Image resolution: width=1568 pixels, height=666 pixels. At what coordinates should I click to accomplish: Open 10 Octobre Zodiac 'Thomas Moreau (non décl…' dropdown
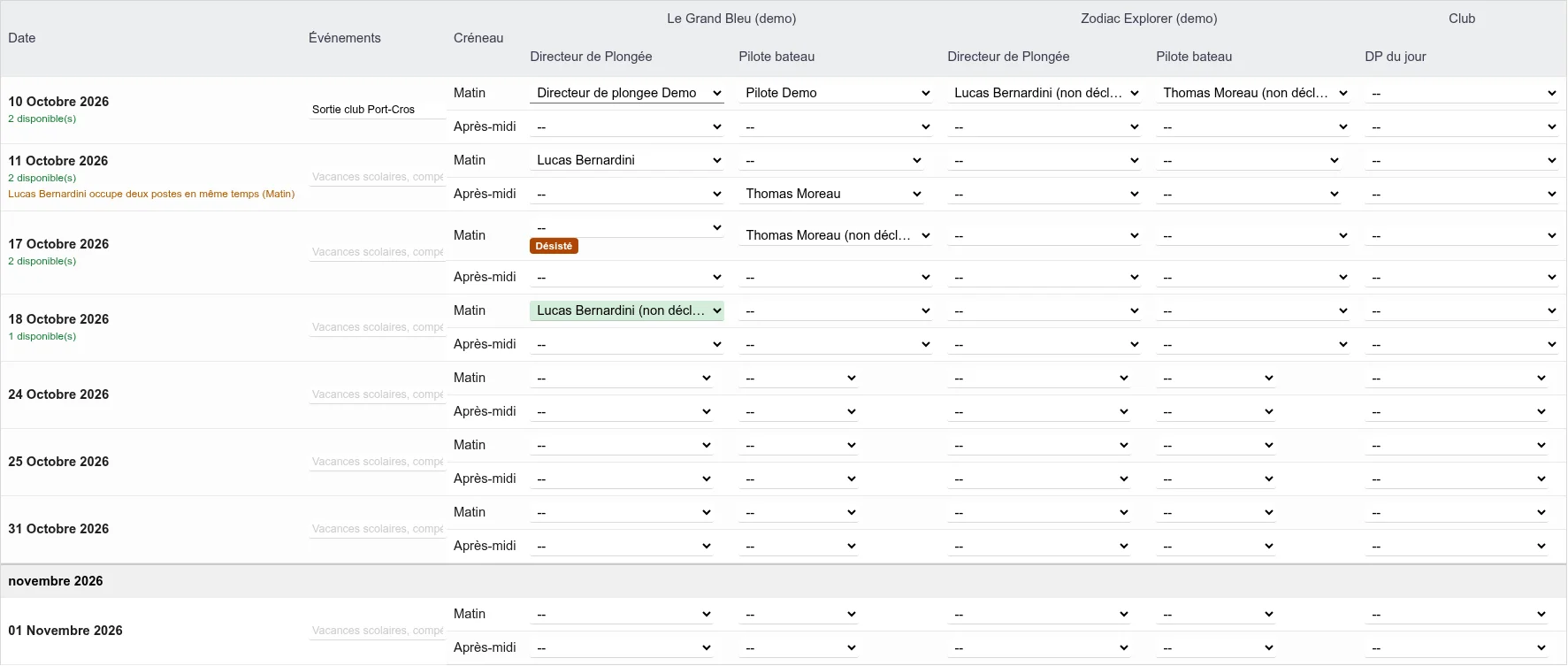1253,93
